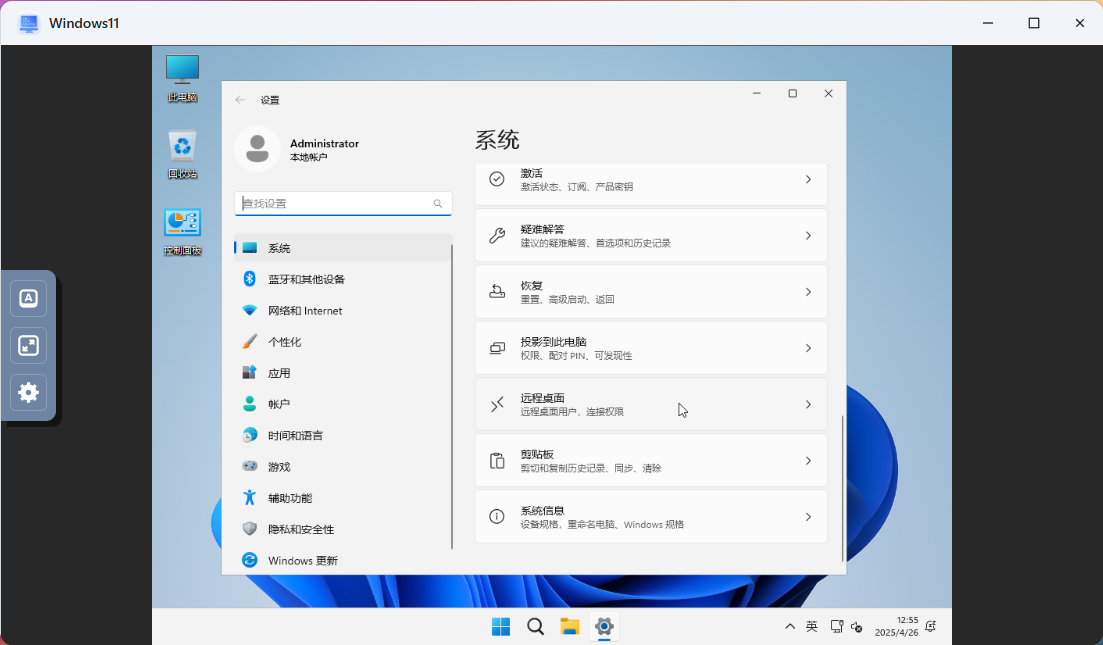Screen dimensions: 1103x645
Task: Select the 回收站 recycle bin icon
Action: pyautogui.click(x=182, y=154)
